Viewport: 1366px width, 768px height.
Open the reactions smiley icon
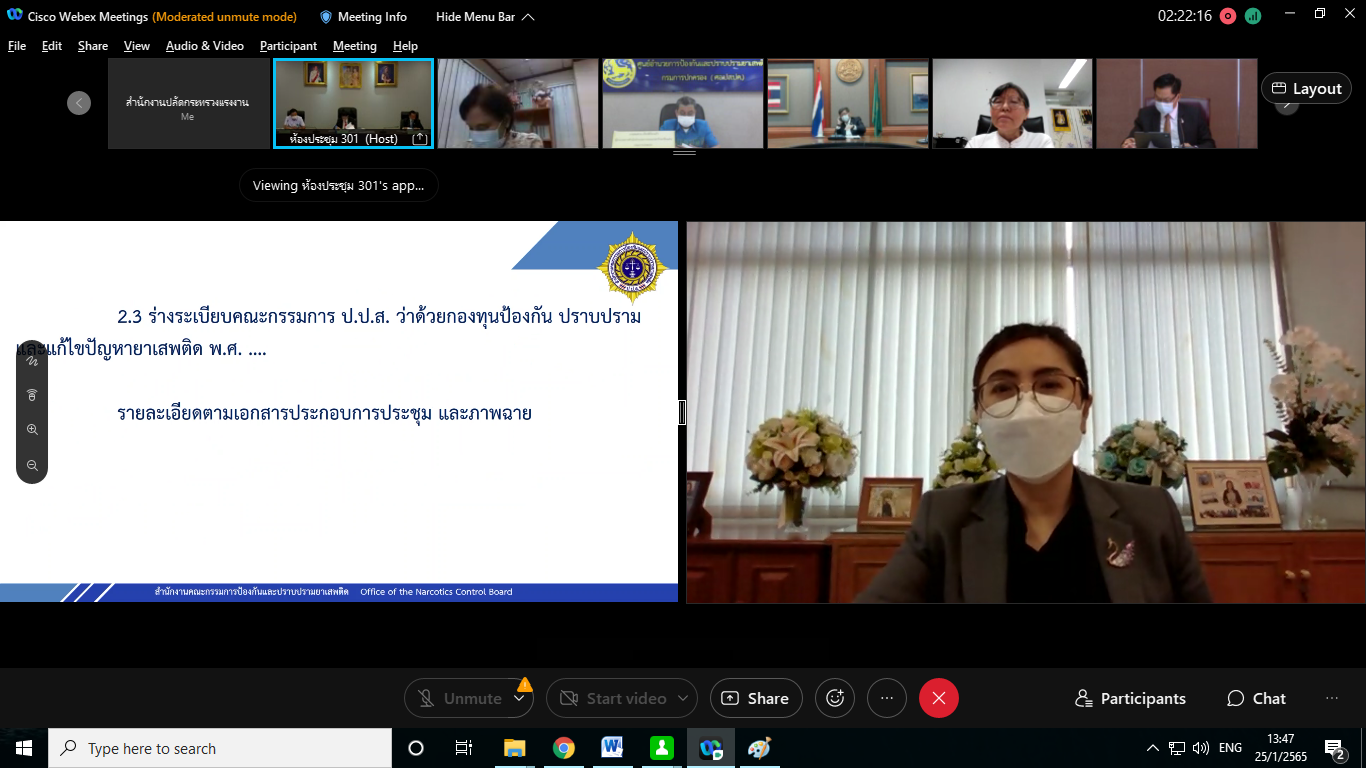835,698
